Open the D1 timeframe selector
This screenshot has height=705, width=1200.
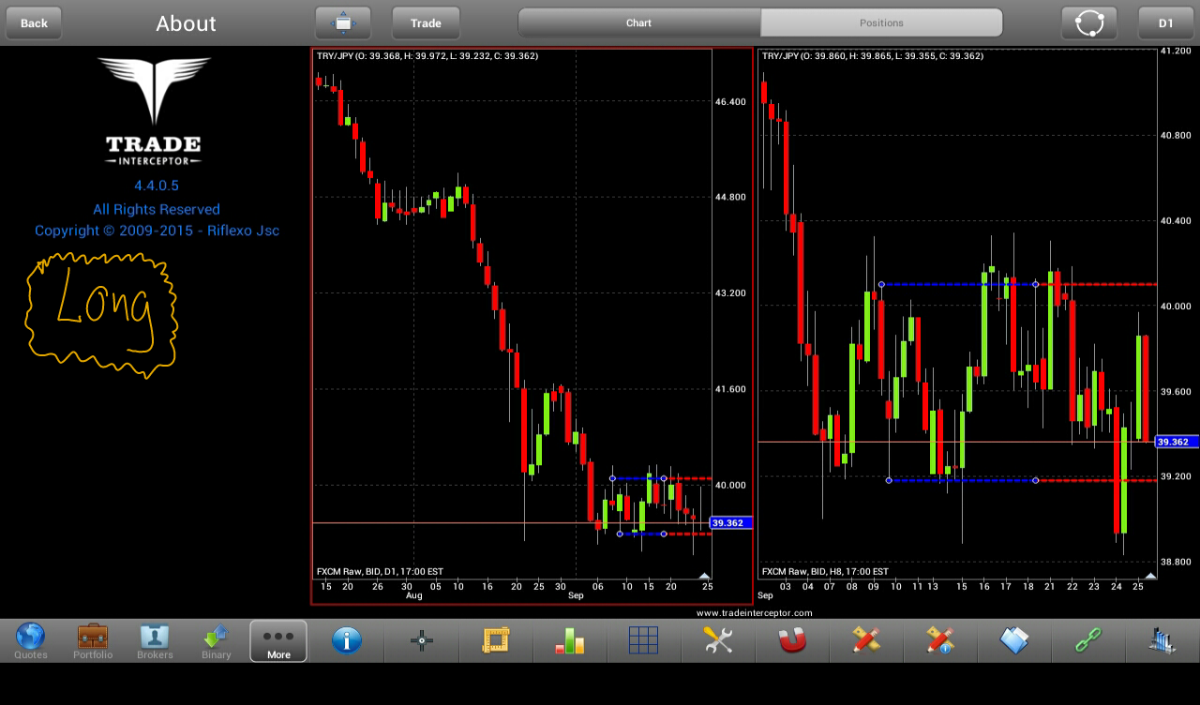1166,23
